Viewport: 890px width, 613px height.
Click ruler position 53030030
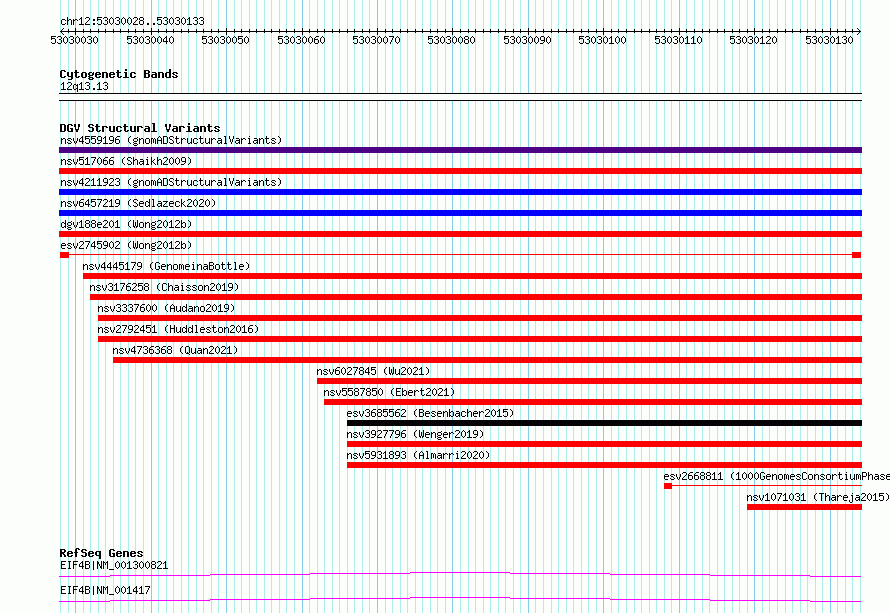pos(74,40)
